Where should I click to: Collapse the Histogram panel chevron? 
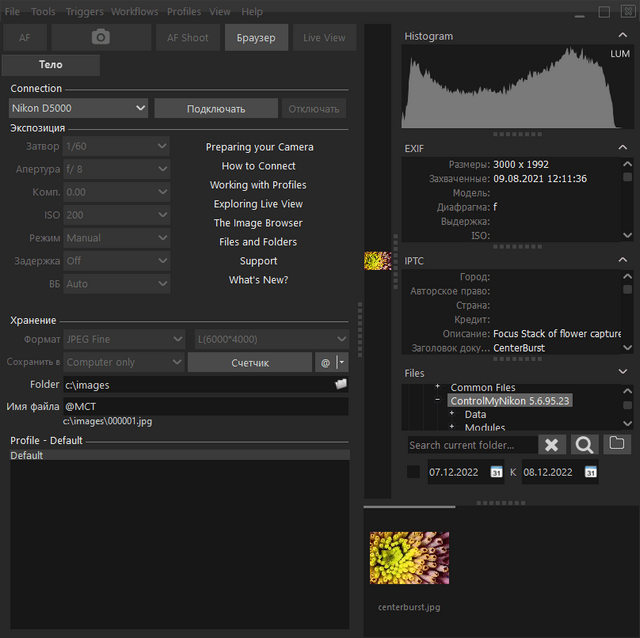pos(623,36)
